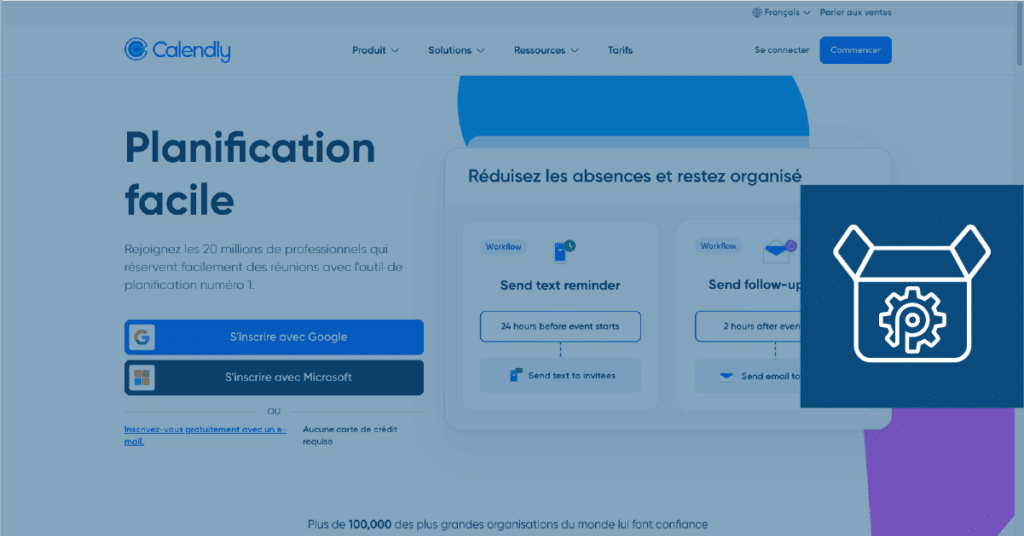The image size is (1024, 536).
Task: Click the Send text reminder heading
Action: (560, 285)
